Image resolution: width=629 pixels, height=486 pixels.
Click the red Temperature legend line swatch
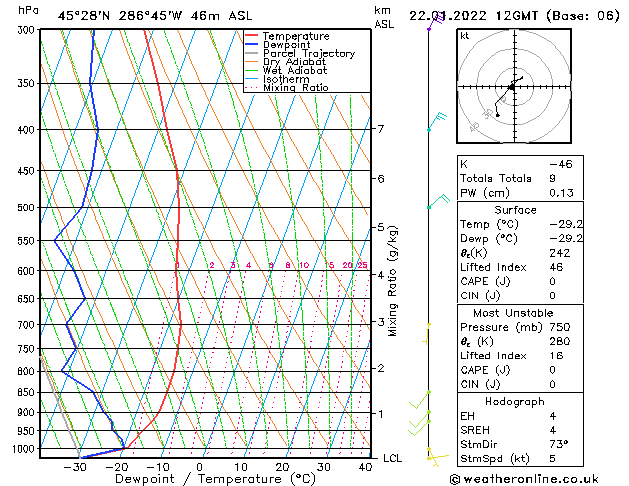252,35
